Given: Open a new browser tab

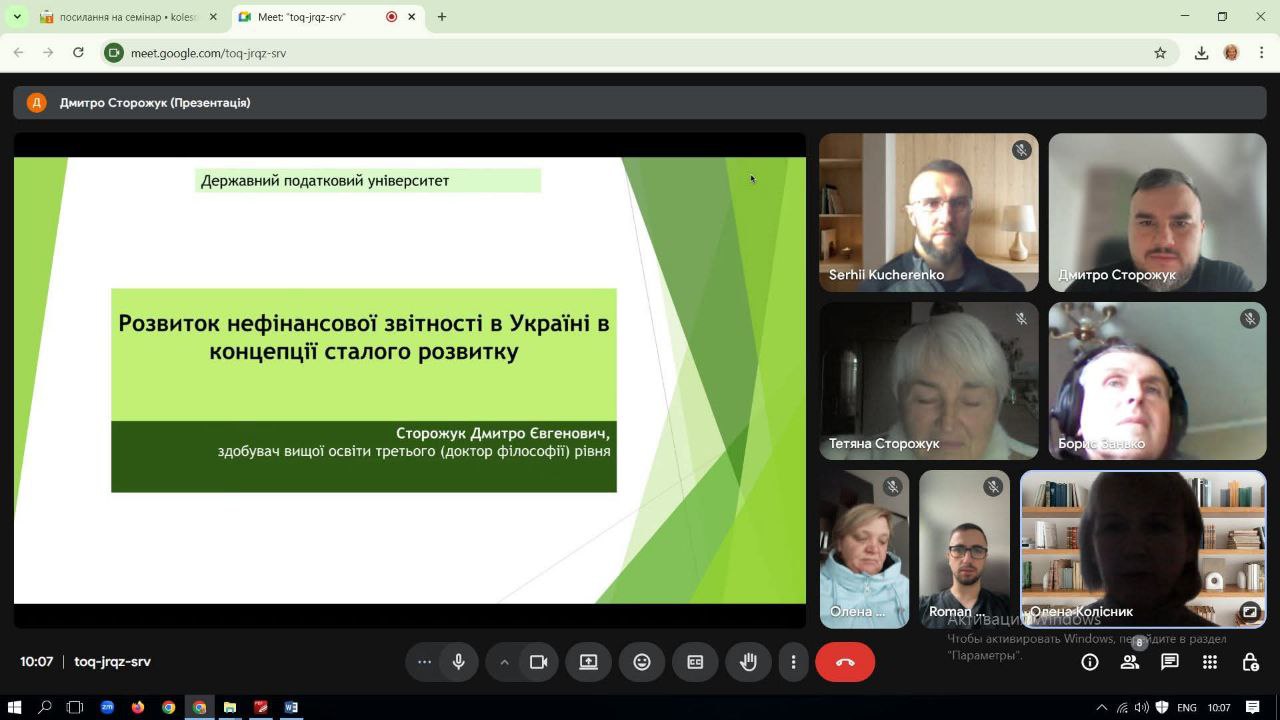Looking at the screenshot, I should pos(442,17).
